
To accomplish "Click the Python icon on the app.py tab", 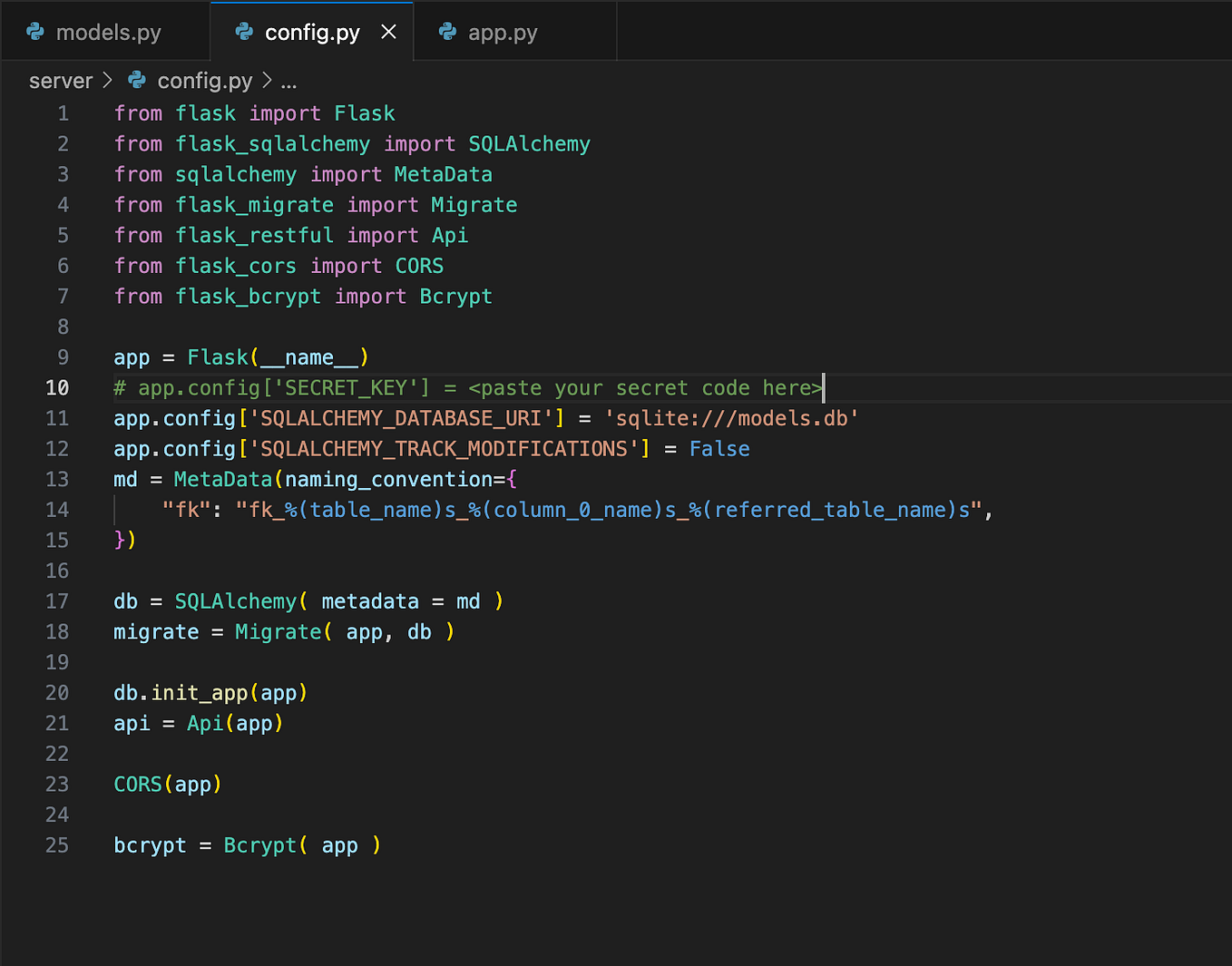I will click(x=447, y=32).
